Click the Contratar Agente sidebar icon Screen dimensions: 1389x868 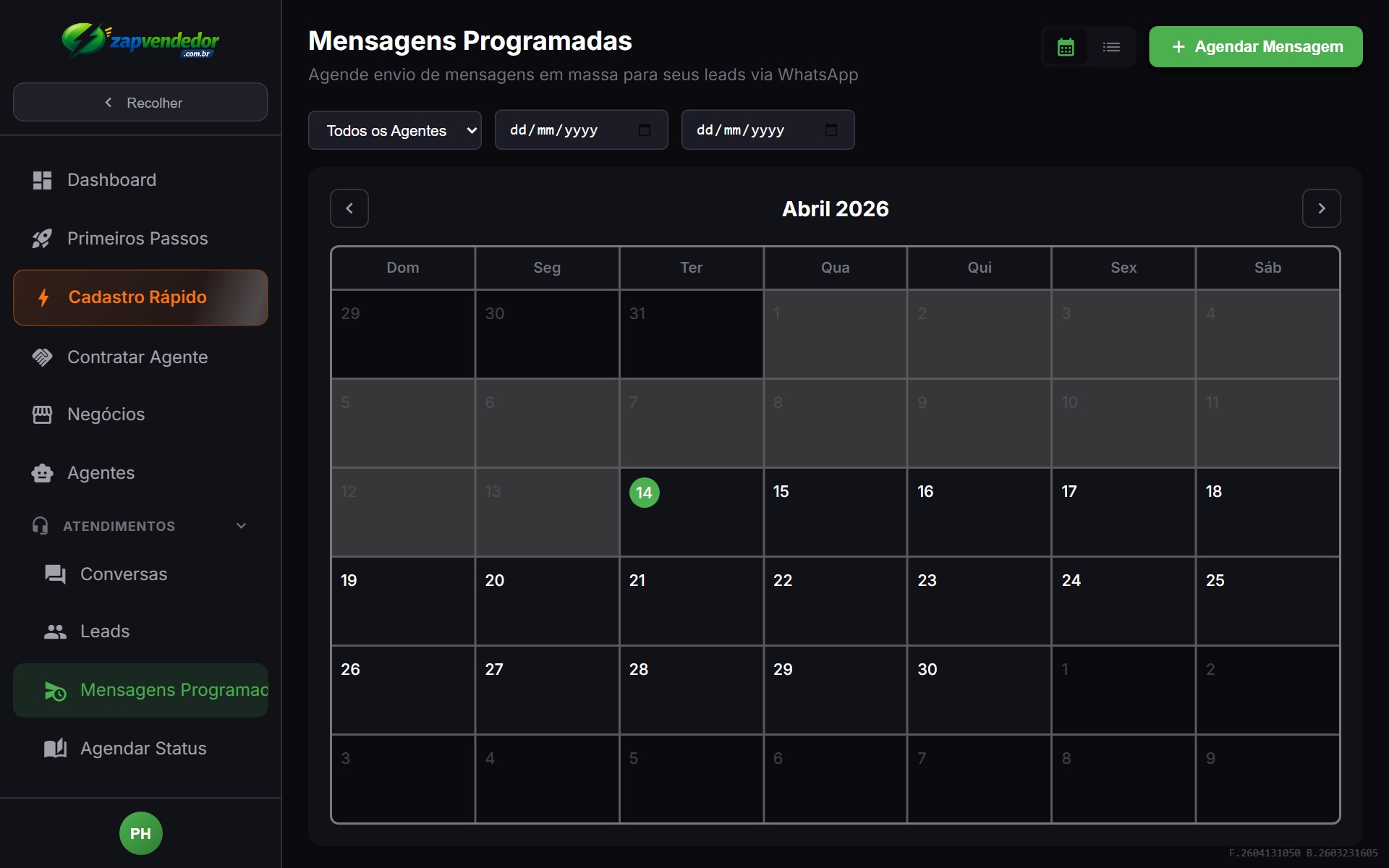click(x=42, y=357)
